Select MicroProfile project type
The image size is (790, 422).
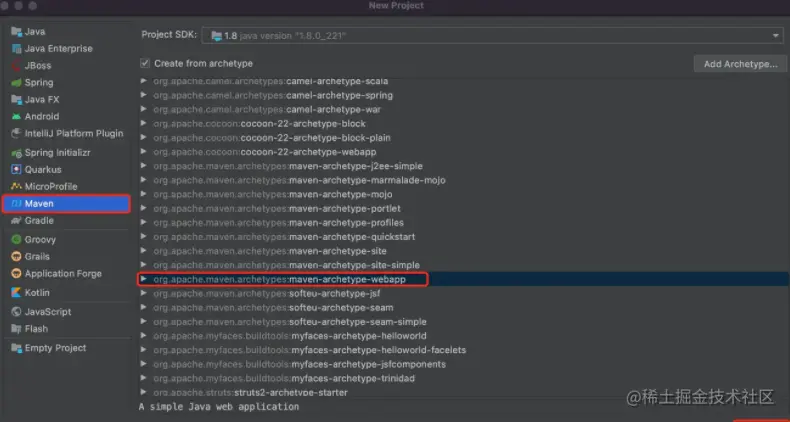click(66, 186)
